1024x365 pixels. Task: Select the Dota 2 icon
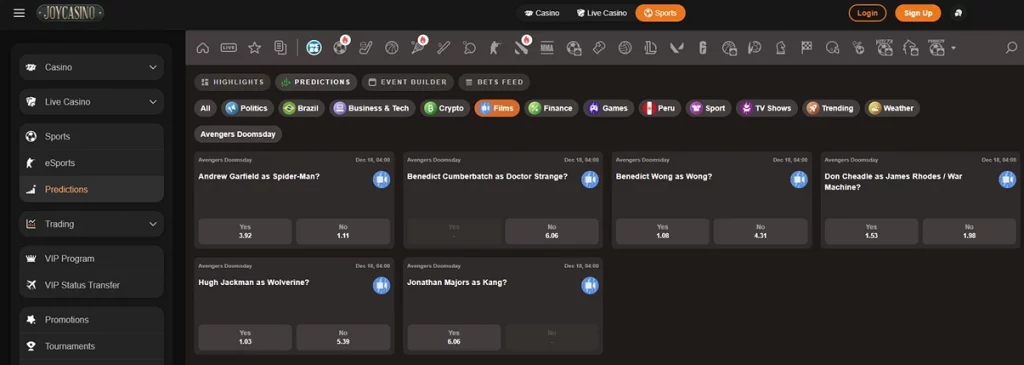click(x=521, y=48)
